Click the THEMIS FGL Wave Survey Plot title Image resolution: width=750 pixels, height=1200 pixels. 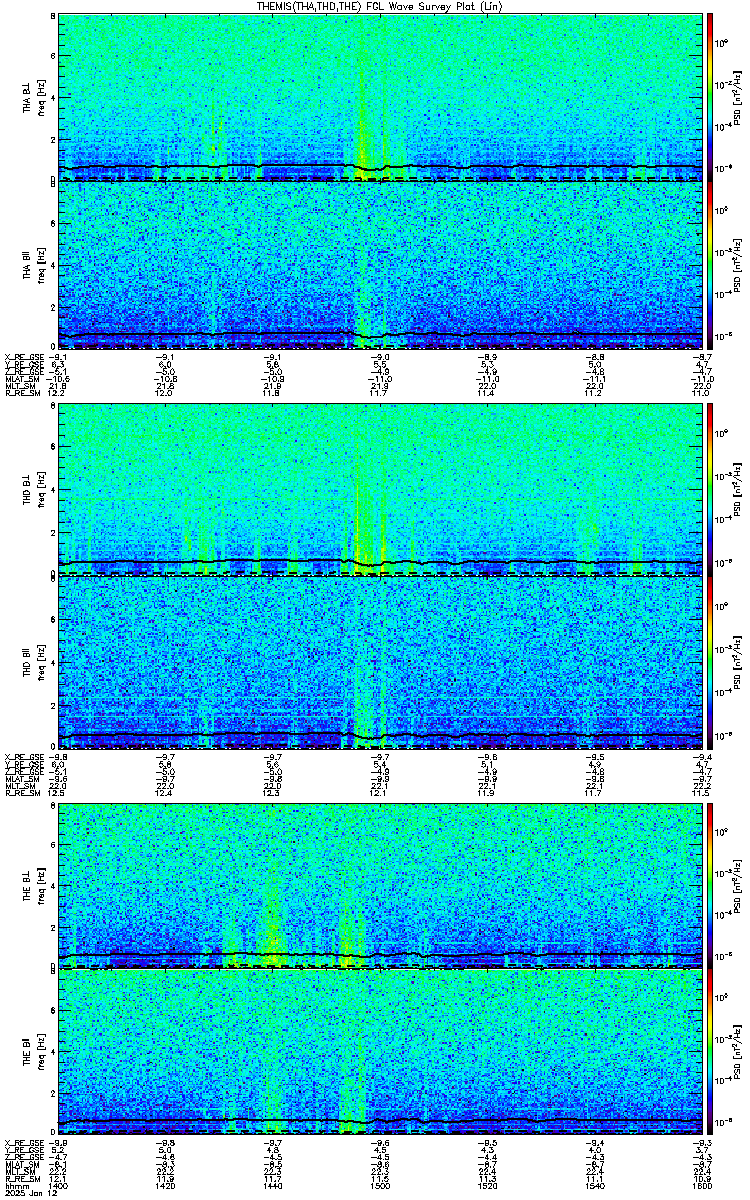coord(379,6)
